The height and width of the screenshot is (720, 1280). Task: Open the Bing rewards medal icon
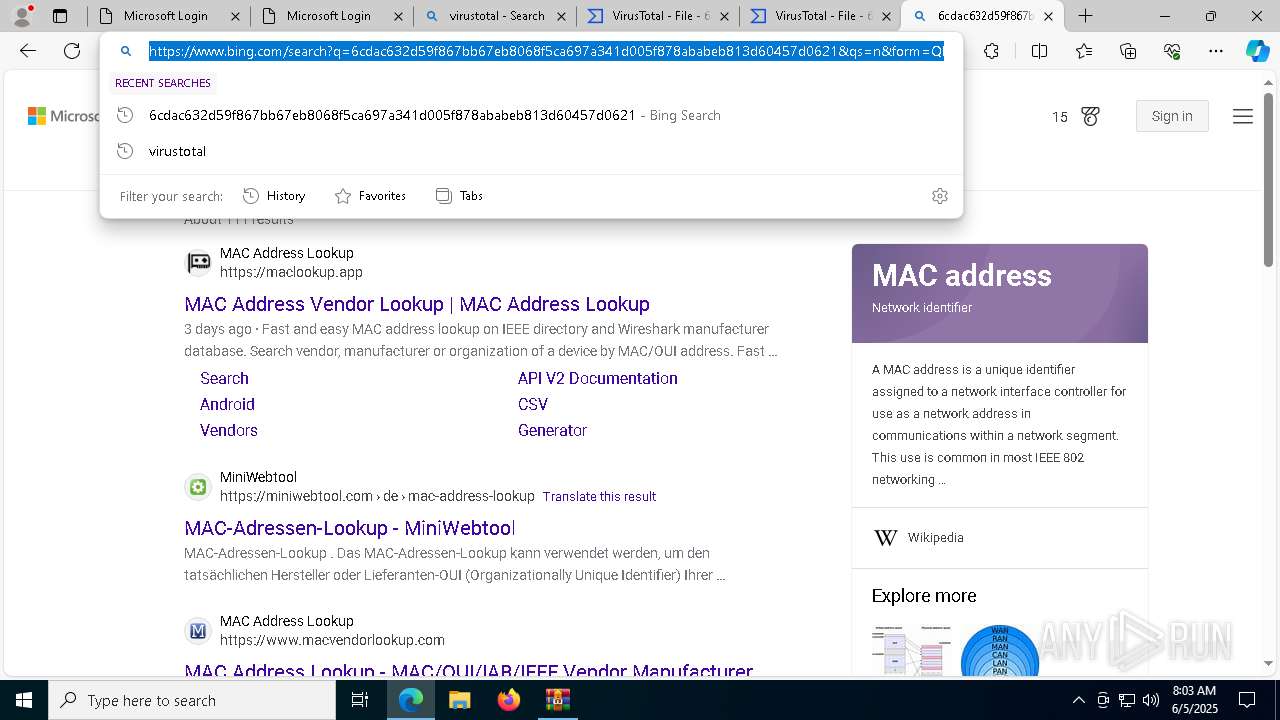[x=1090, y=117]
